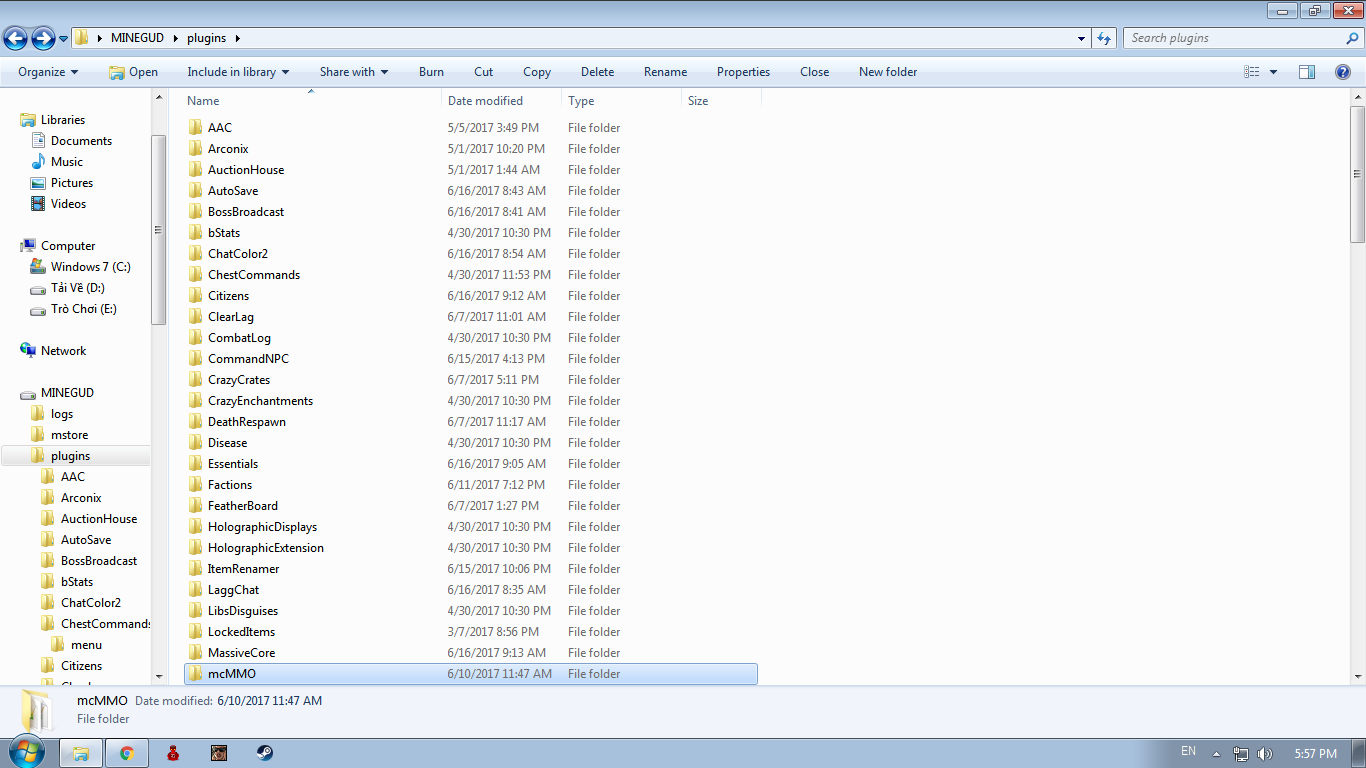
Task: Open the Organize dropdown menu
Action: click(48, 72)
